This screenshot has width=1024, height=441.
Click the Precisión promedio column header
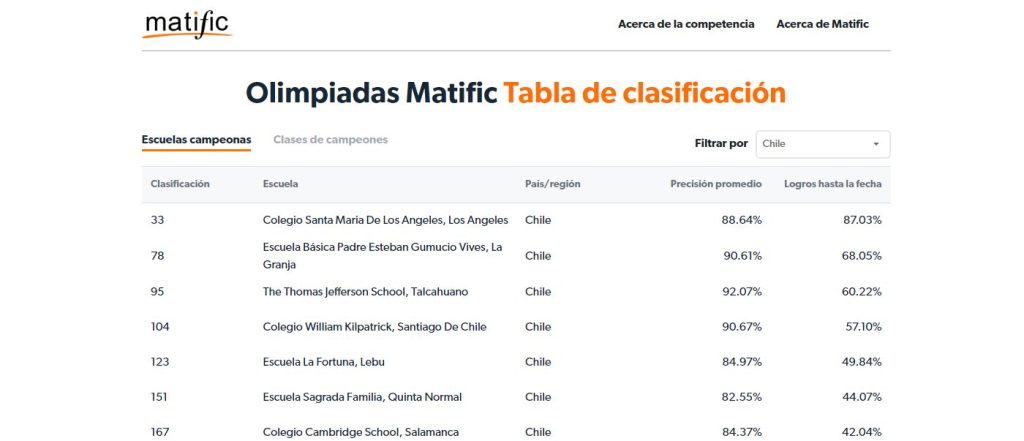pyautogui.click(x=716, y=184)
